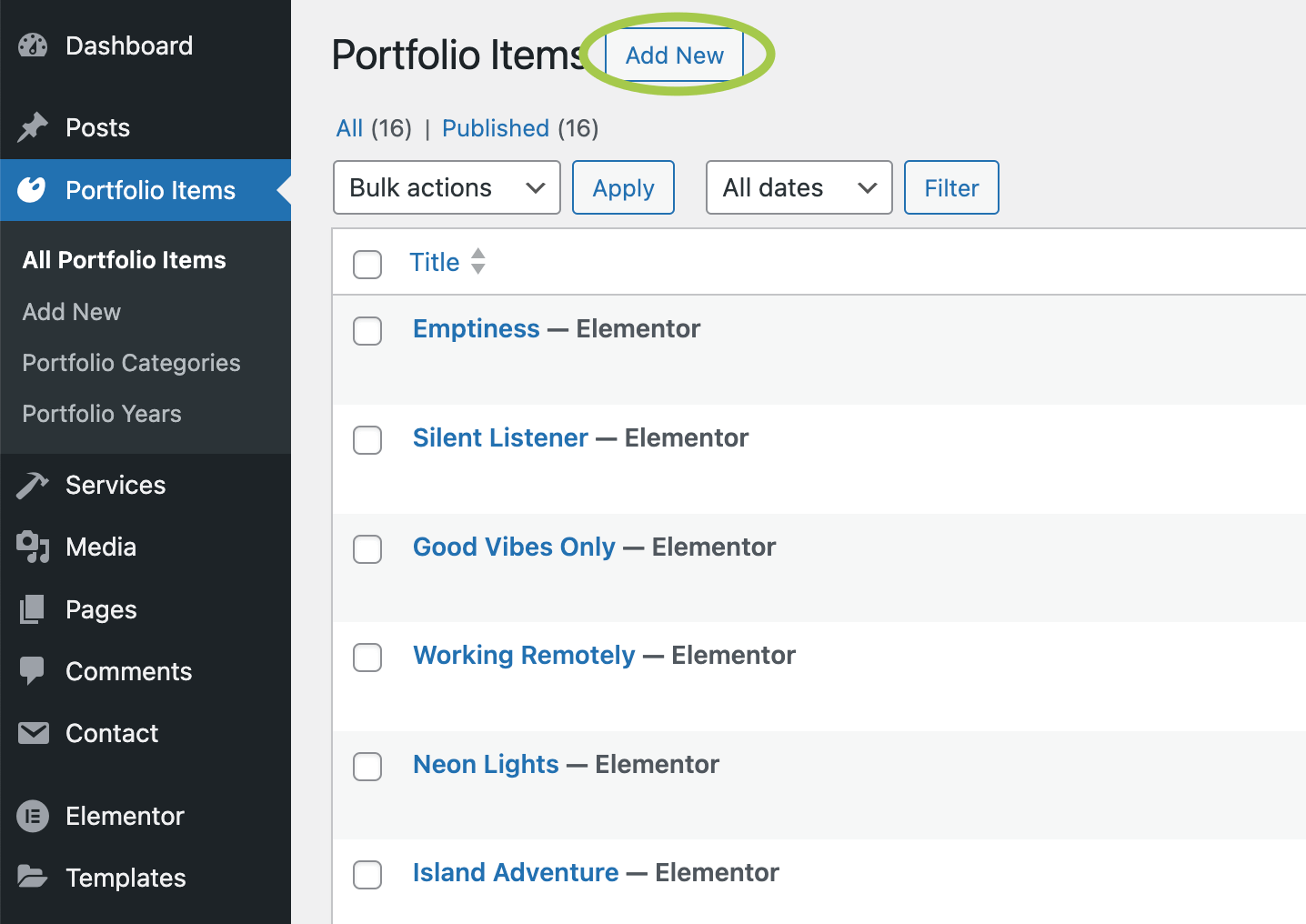The image size is (1306, 924).
Task: Tick the select-all checkbox beside Title
Action: [x=367, y=265]
